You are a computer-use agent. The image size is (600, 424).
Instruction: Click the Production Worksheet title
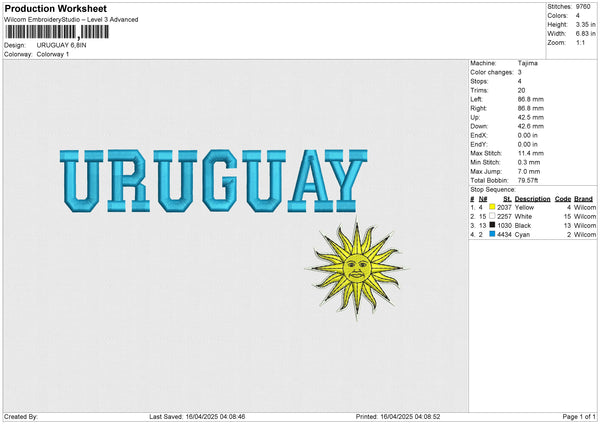point(56,8)
